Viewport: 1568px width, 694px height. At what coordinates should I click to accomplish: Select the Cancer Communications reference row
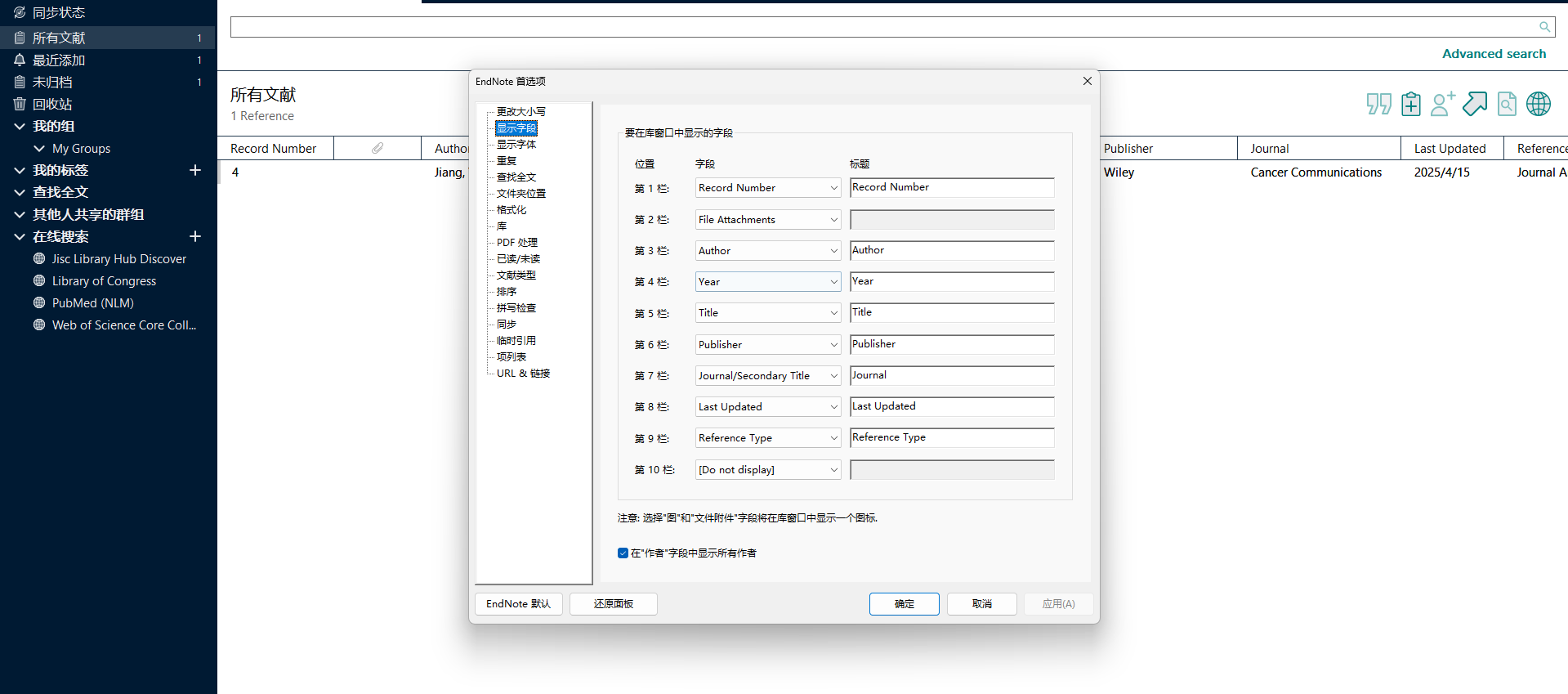pyautogui.click(x=1316, y=172)
